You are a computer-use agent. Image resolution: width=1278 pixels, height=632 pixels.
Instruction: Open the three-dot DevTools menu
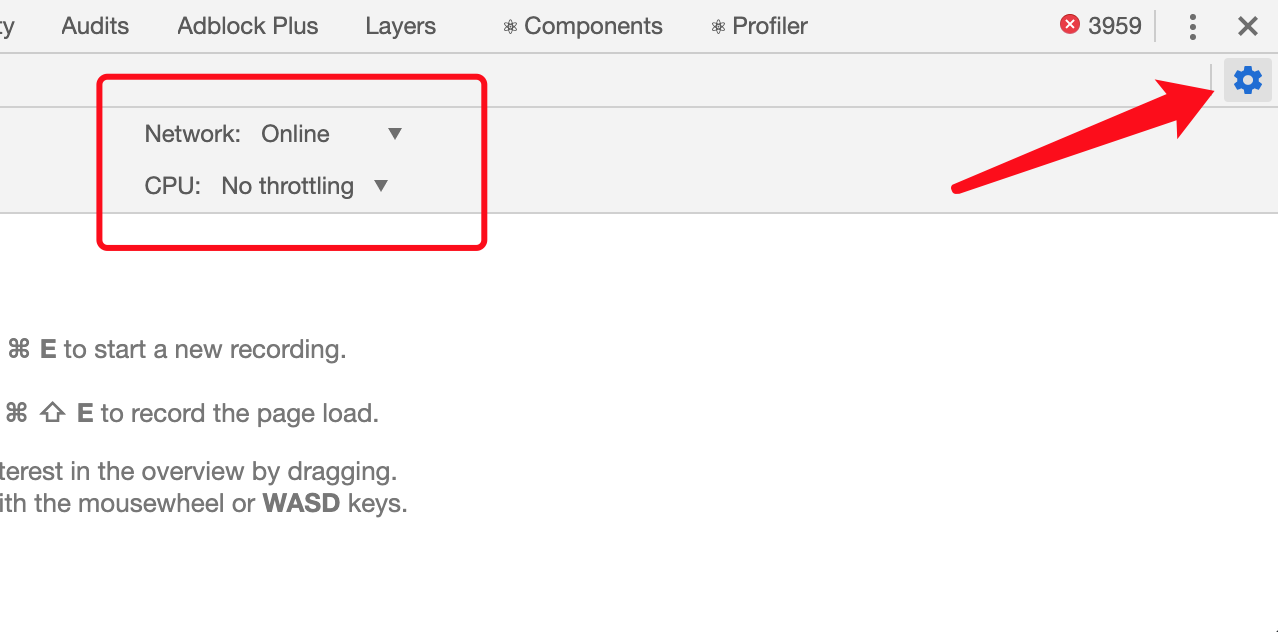[1192, 27]
